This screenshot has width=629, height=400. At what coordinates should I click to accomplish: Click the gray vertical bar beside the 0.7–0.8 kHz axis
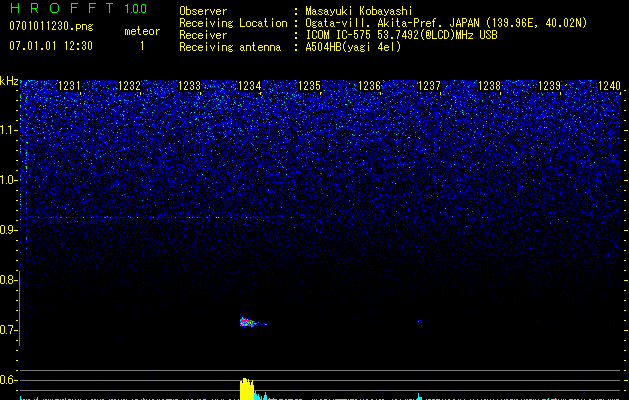coord(19,308)
